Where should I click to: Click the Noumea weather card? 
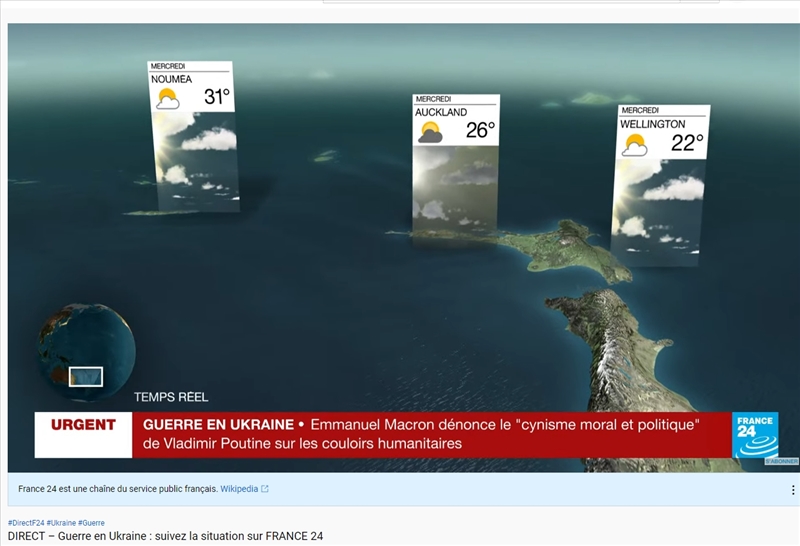(x=192, y=135)
